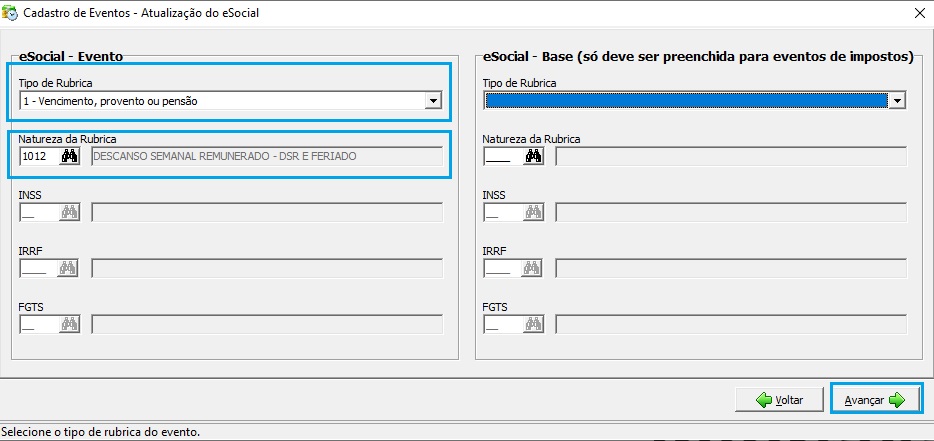Click the FGTS description box in eSocial - Evento
934x441 pixels.
[267, 324]
